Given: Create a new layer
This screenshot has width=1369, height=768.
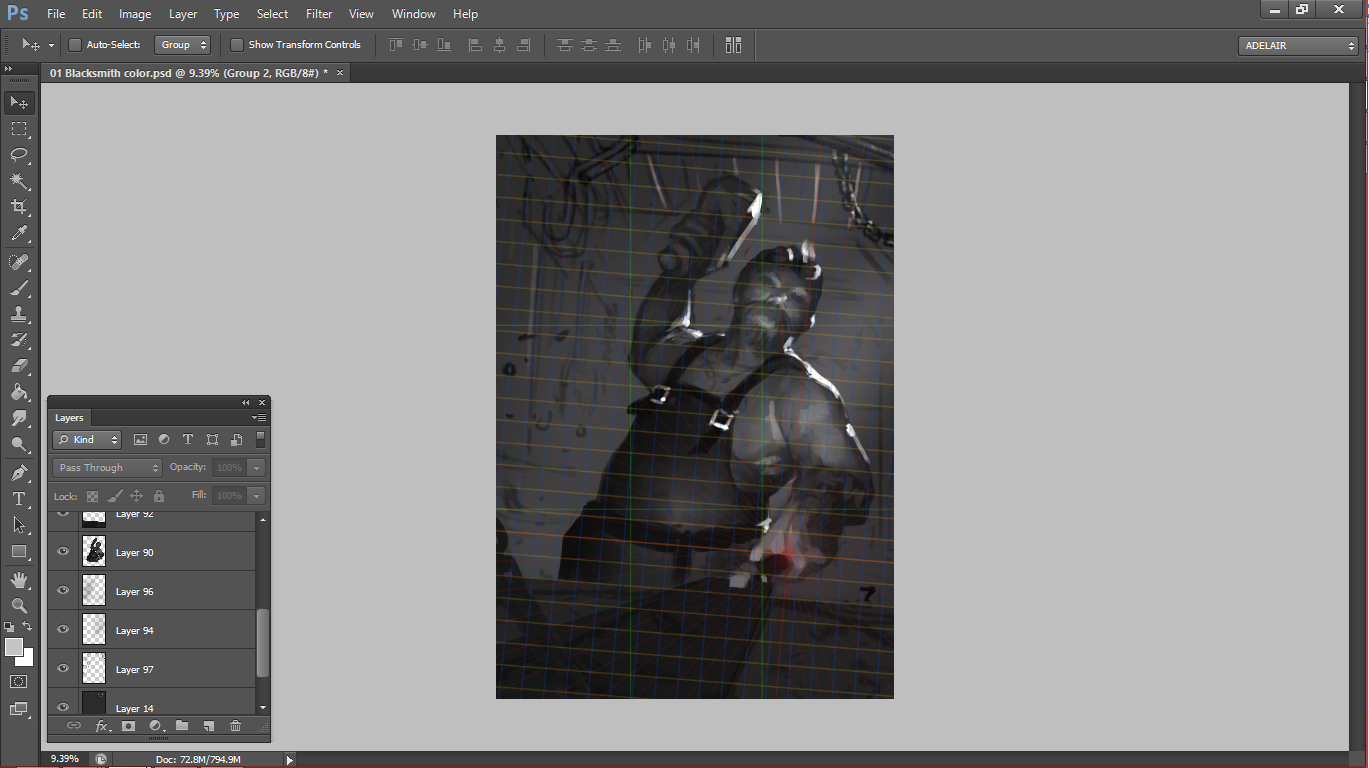Looking at the screenshot, I should pyautogui.click(x=209, y=726).
